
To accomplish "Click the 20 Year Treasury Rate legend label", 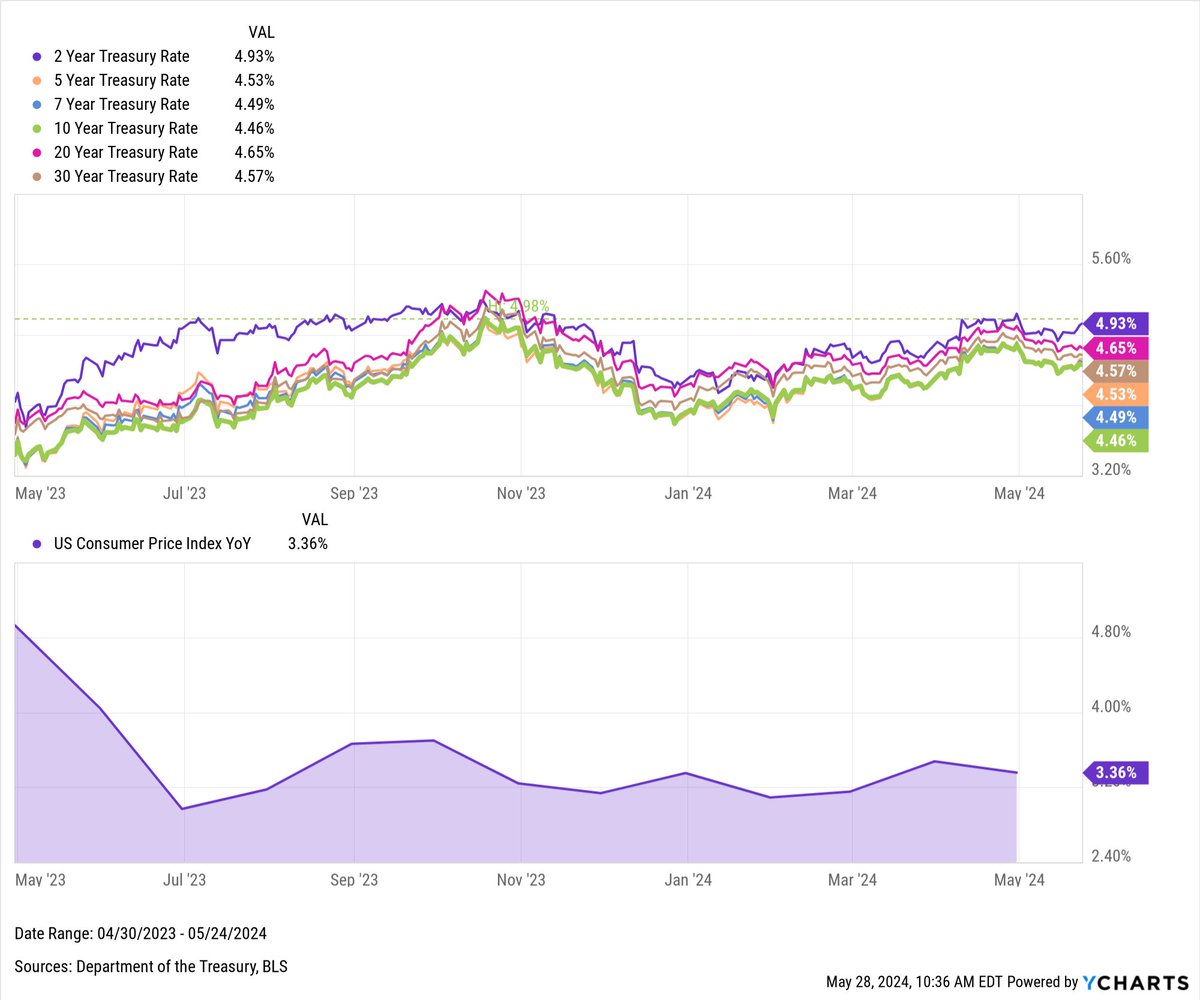I will [126, 152].
